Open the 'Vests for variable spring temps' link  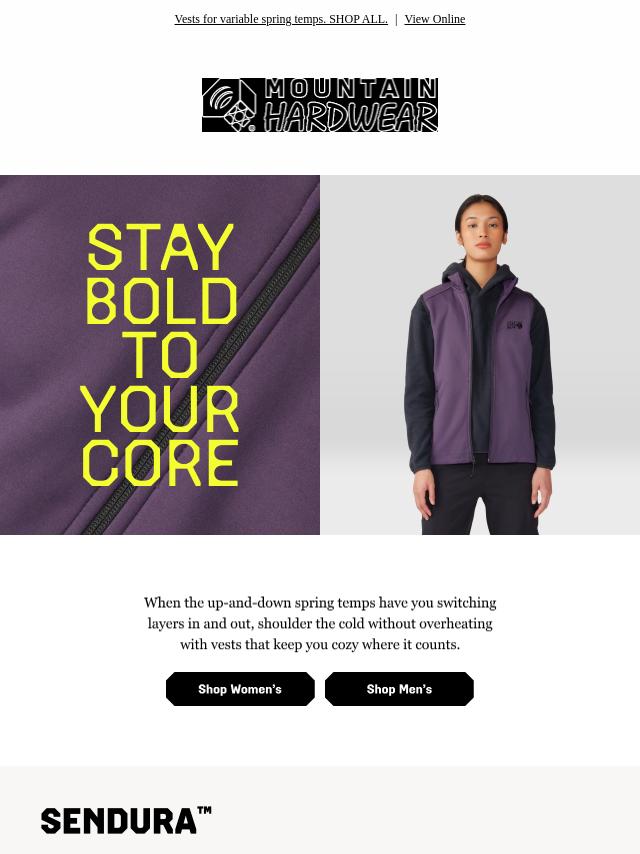pos(281,19)
